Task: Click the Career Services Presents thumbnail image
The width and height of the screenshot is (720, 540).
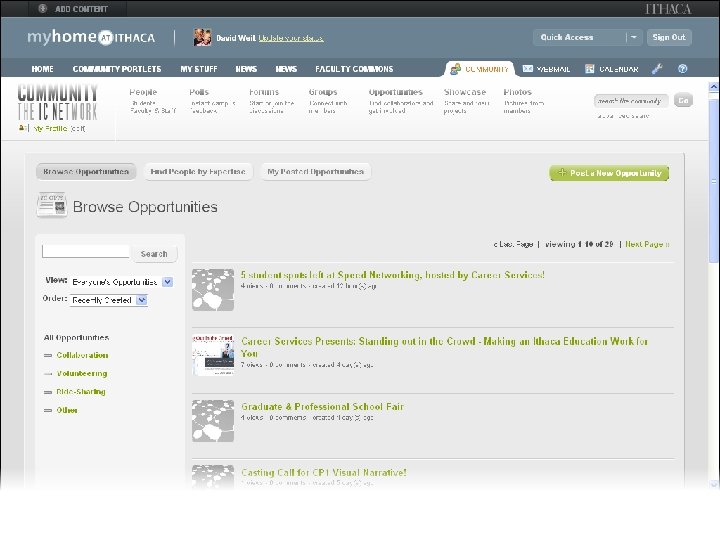Action: coord(213,355)
